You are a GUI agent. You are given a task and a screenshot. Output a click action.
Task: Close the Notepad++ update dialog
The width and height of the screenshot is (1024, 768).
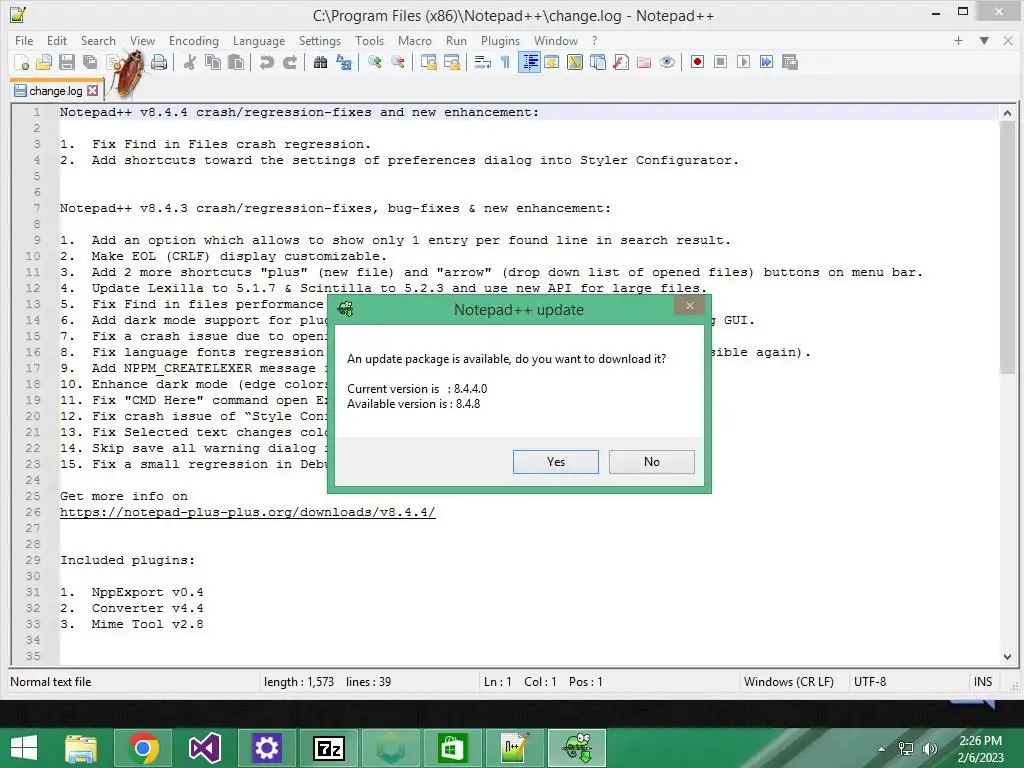click(690, 306)
